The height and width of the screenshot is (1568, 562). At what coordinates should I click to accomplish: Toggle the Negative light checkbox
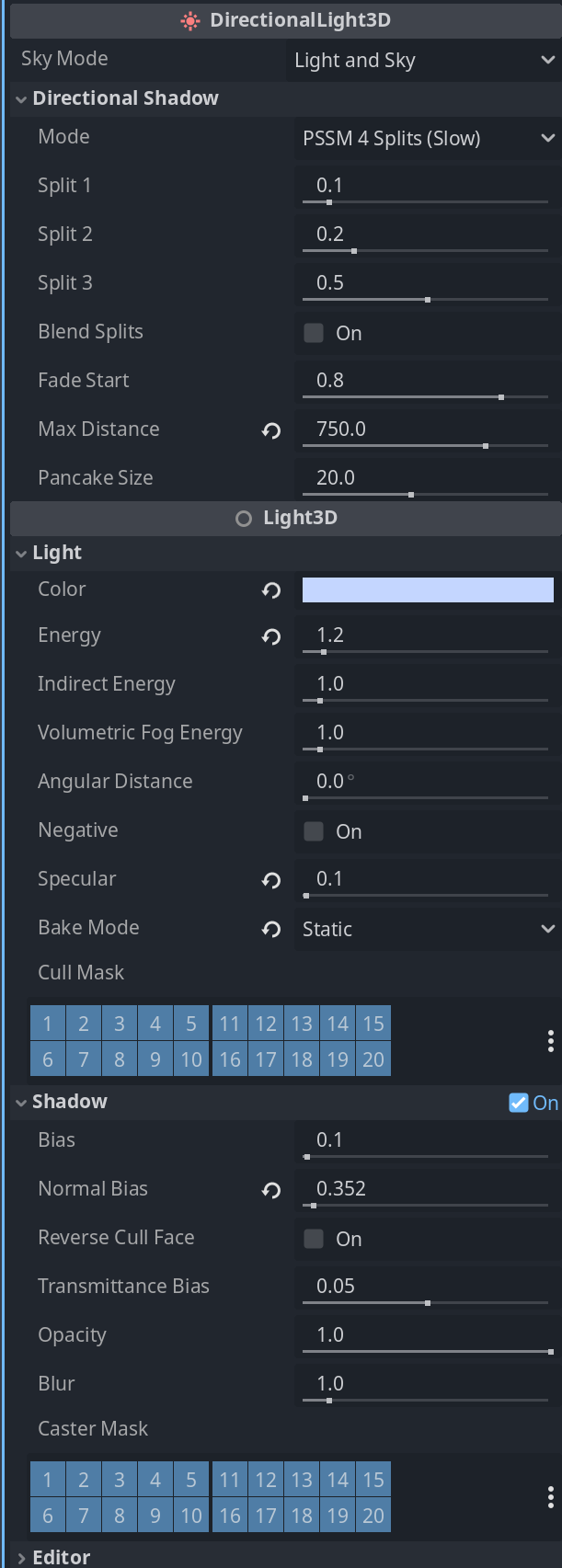314,831
